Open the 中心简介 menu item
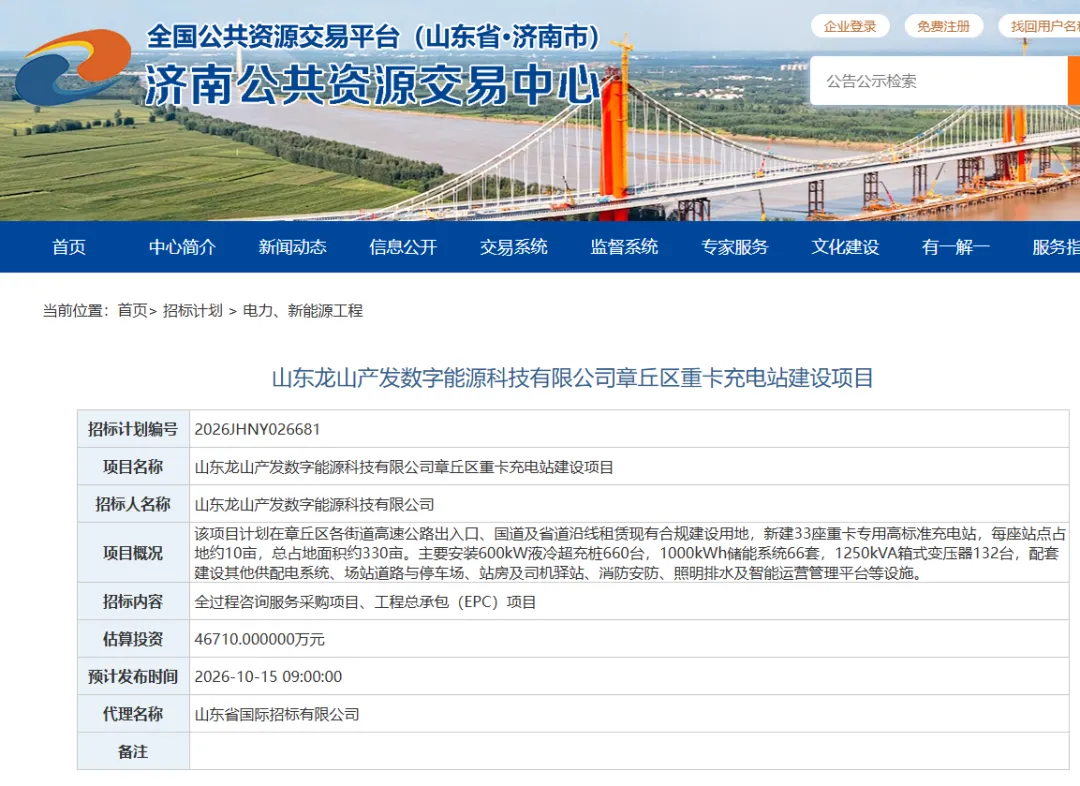 click(x=183, y=247)
